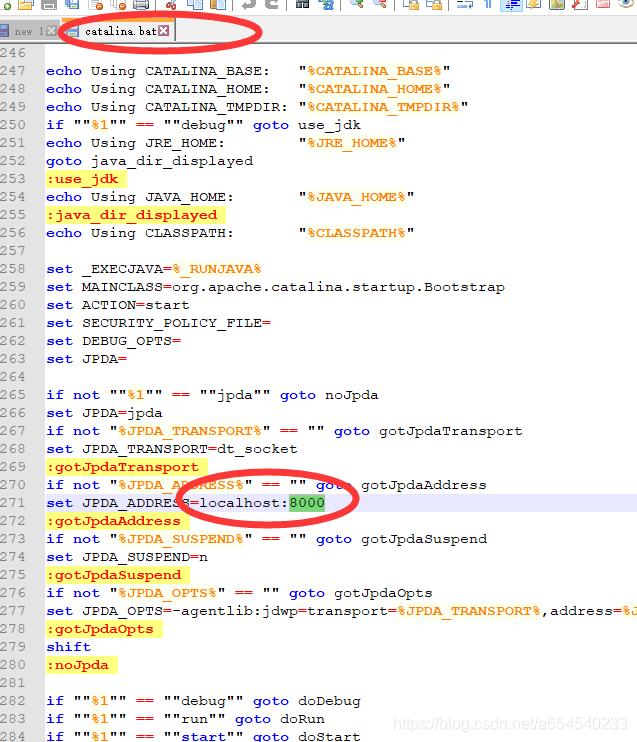Click %CATALINA_HOME% variable reference
Viewport: 637px width, 742px height.
(x=374, y=89)
